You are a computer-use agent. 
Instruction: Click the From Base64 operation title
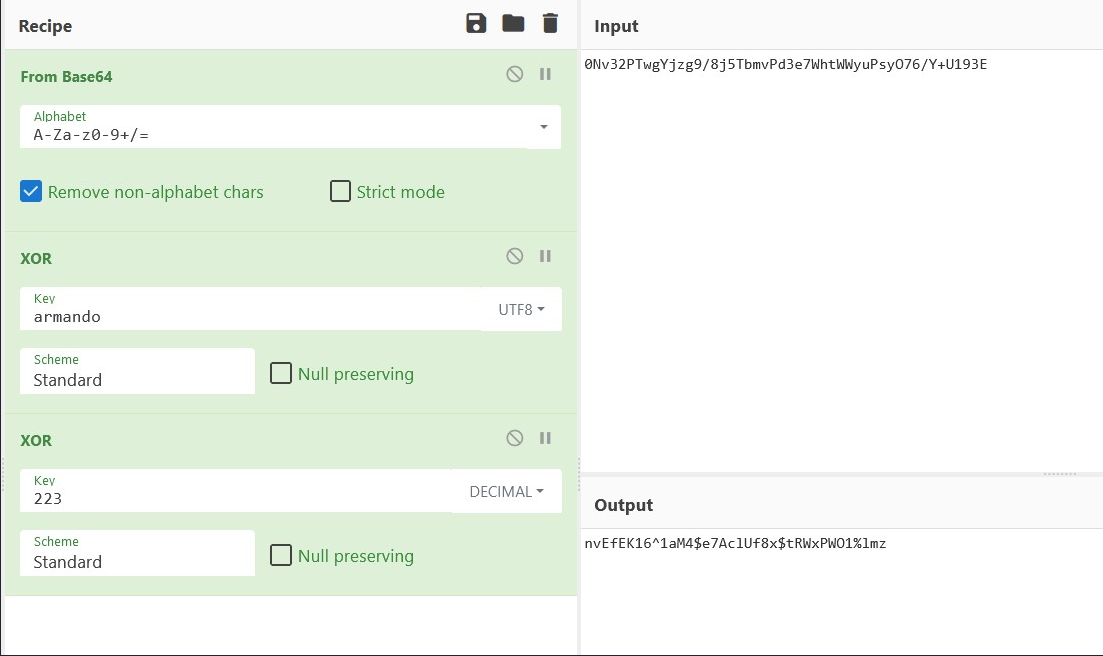click(x=66, y=77)
